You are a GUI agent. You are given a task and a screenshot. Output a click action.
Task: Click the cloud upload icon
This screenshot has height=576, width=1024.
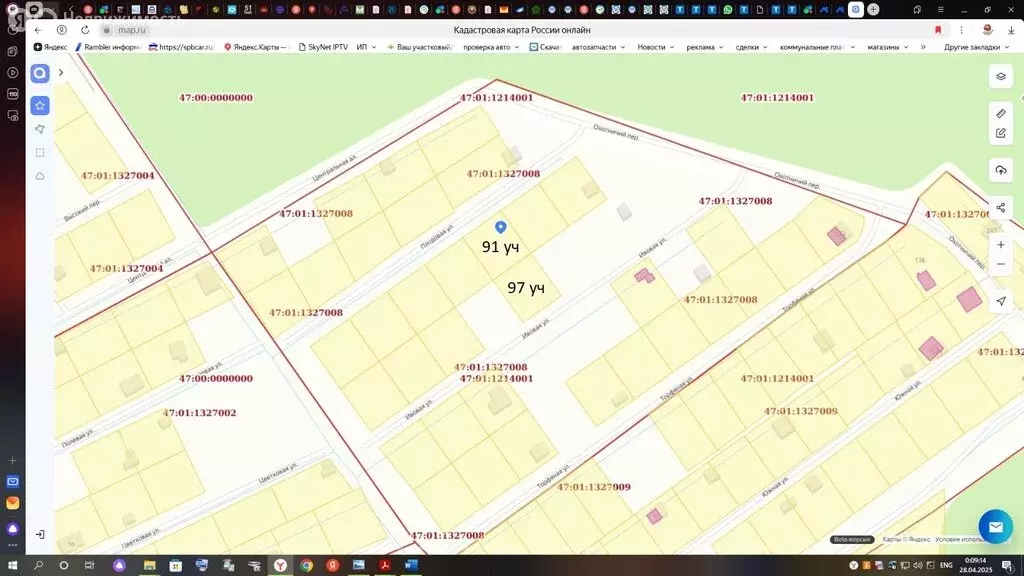[x=1000, y=170]
